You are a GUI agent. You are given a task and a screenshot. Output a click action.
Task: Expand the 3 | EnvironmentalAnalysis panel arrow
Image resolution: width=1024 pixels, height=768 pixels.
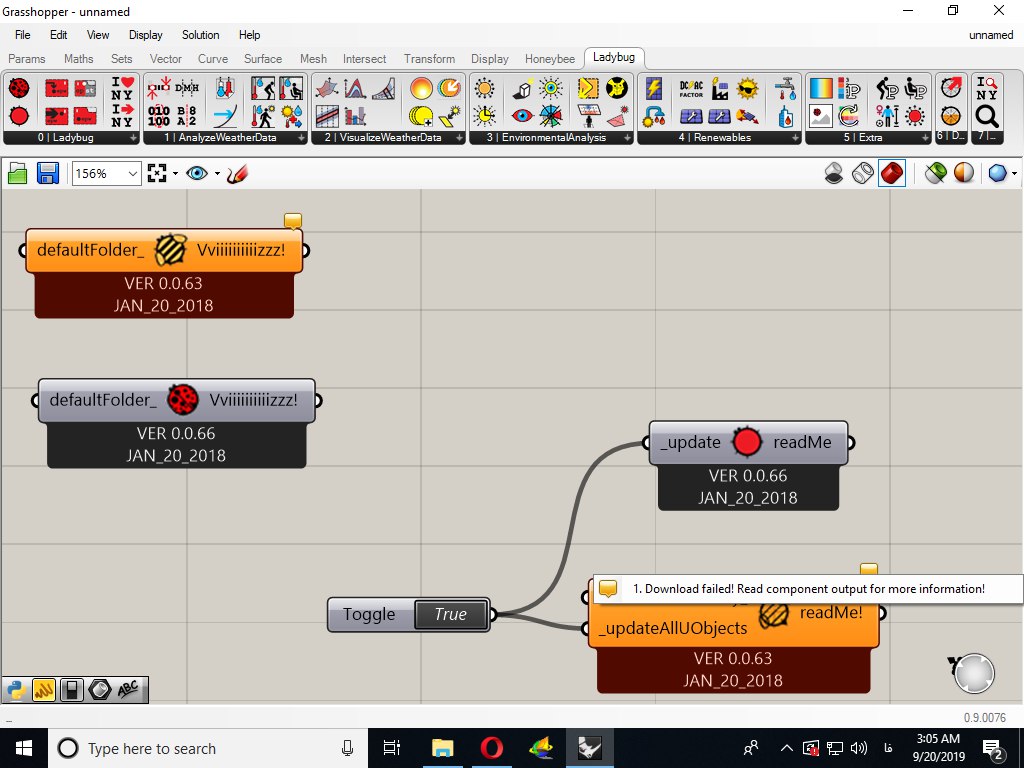[627, 138]
